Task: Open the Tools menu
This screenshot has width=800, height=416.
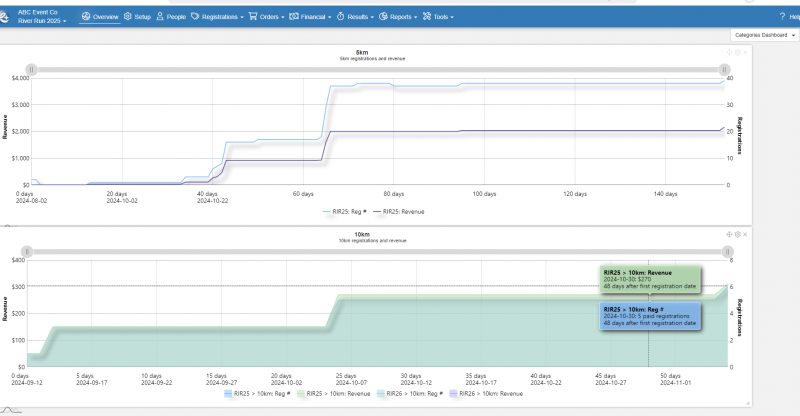Action: click(x=438, y=17)
